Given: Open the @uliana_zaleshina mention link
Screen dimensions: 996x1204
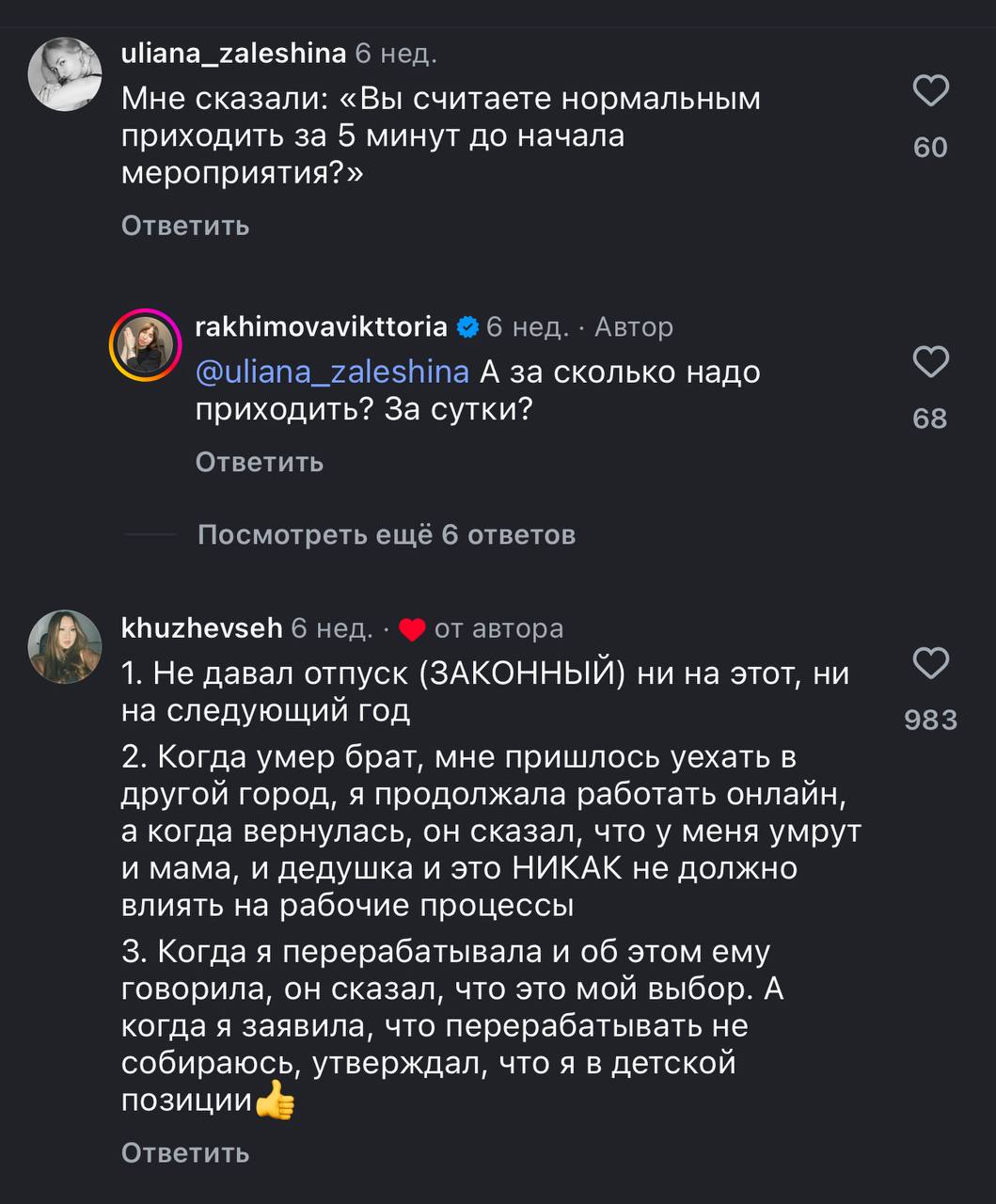Looking at the screenshot, I should click(332, 372).
